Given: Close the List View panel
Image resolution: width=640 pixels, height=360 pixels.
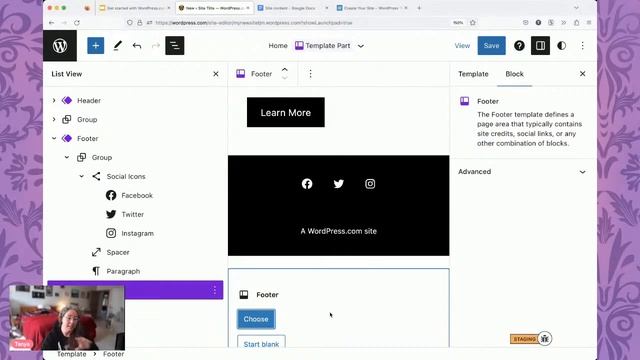Looking at the screenshot, I should pyautogui.click(x=216, y=74).
